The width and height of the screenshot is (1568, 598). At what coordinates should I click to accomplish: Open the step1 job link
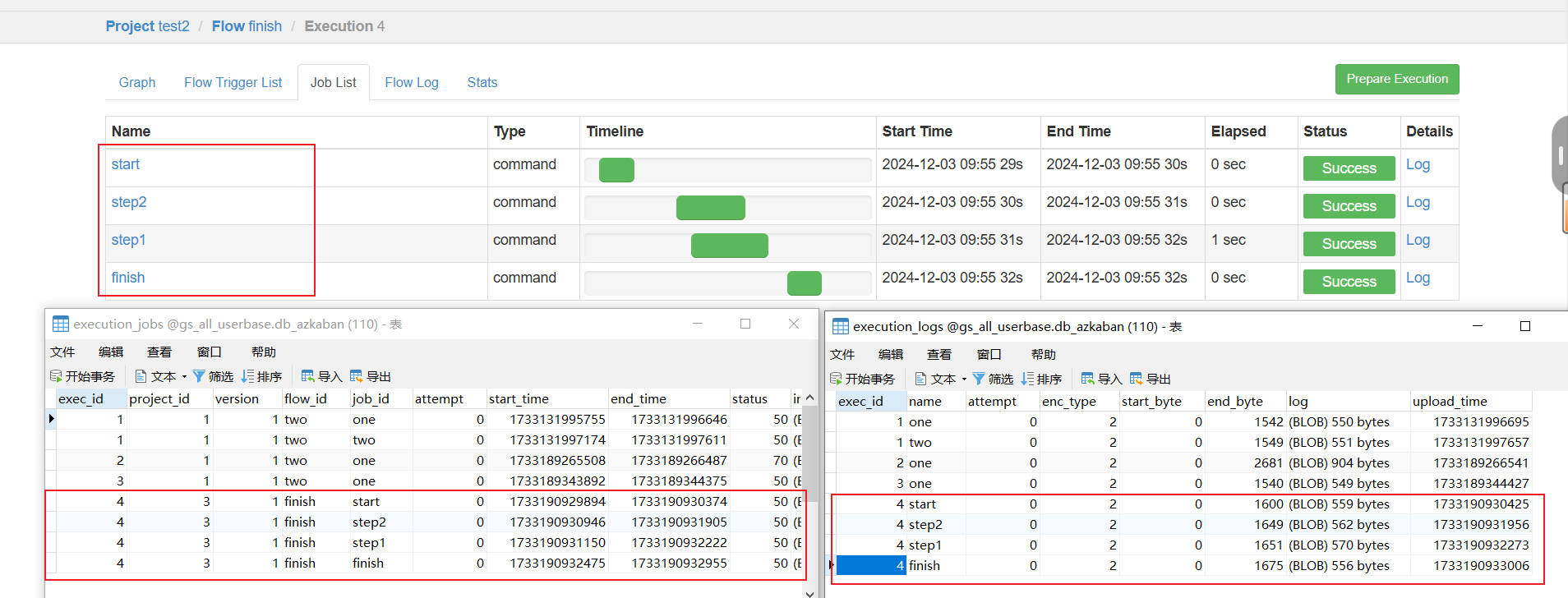coord(129,240)
